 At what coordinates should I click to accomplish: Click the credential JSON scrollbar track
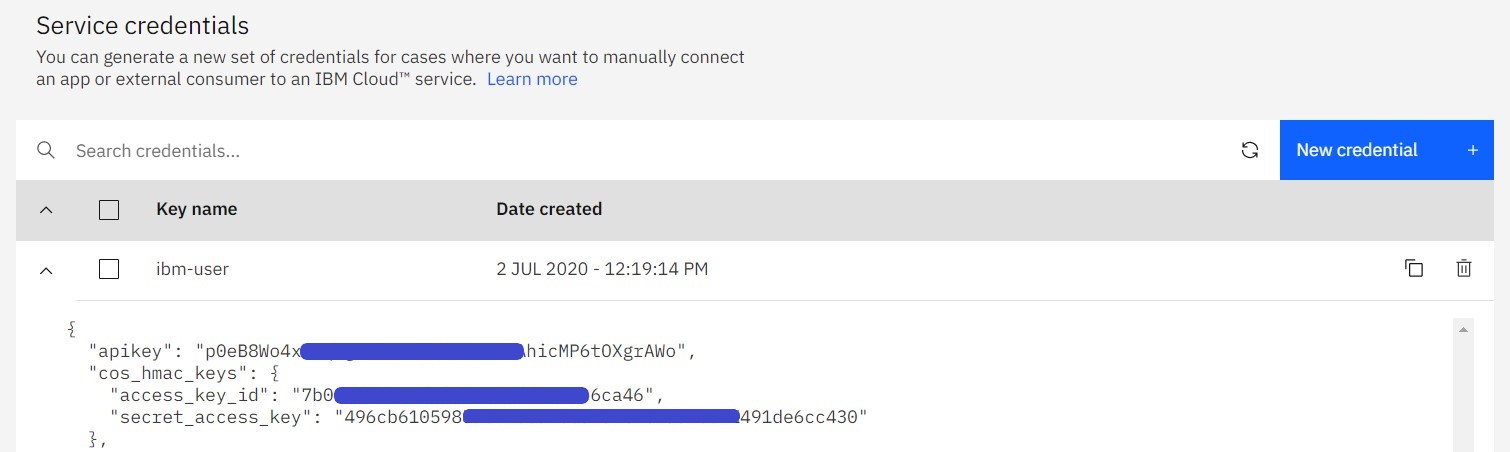point(1463,400)
